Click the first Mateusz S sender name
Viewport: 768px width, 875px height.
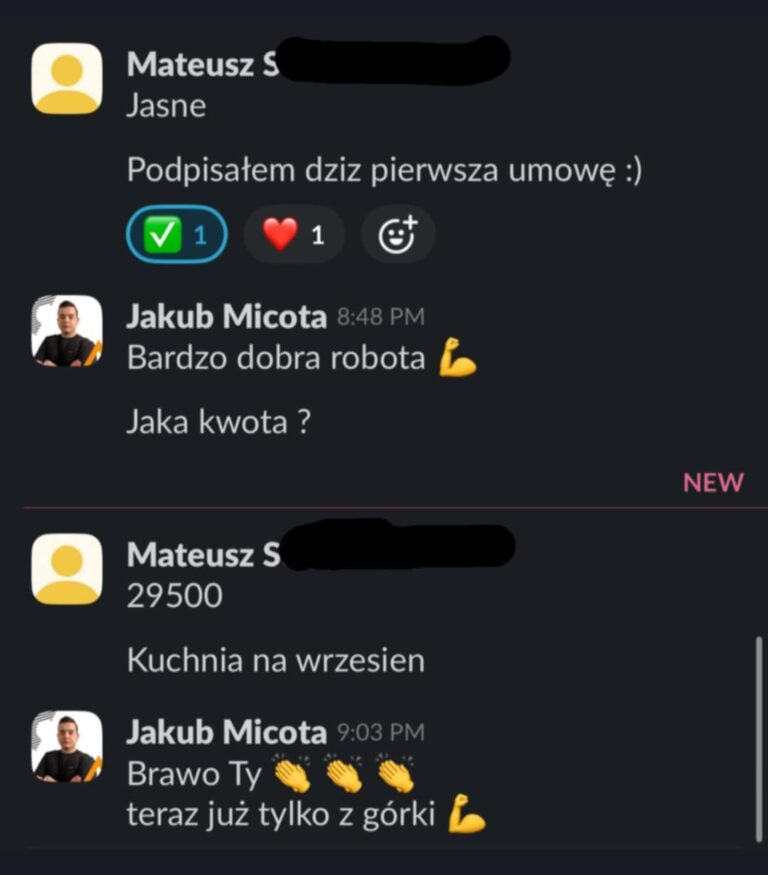point(203,64)
